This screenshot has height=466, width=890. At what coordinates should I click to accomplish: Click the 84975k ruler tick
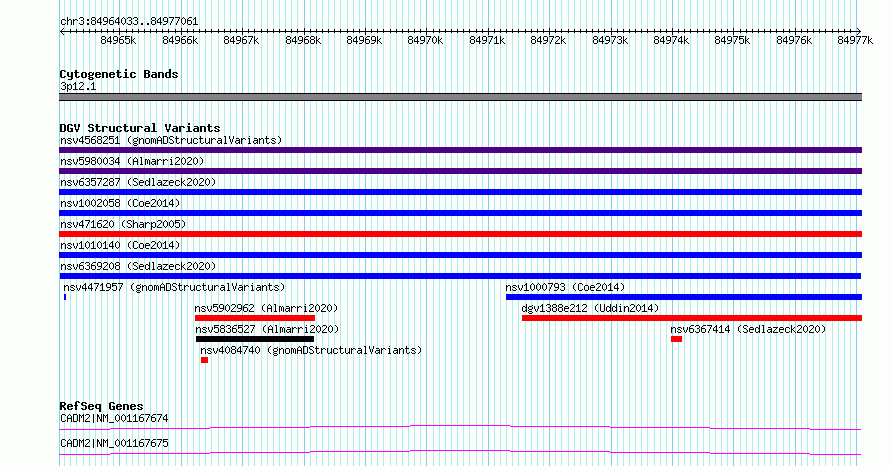[x=732, y=40]
